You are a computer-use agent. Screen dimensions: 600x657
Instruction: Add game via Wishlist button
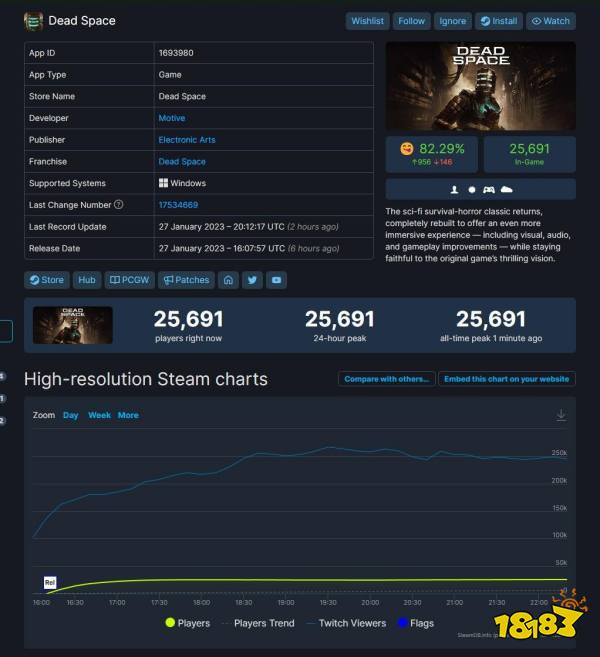(367, 21)
